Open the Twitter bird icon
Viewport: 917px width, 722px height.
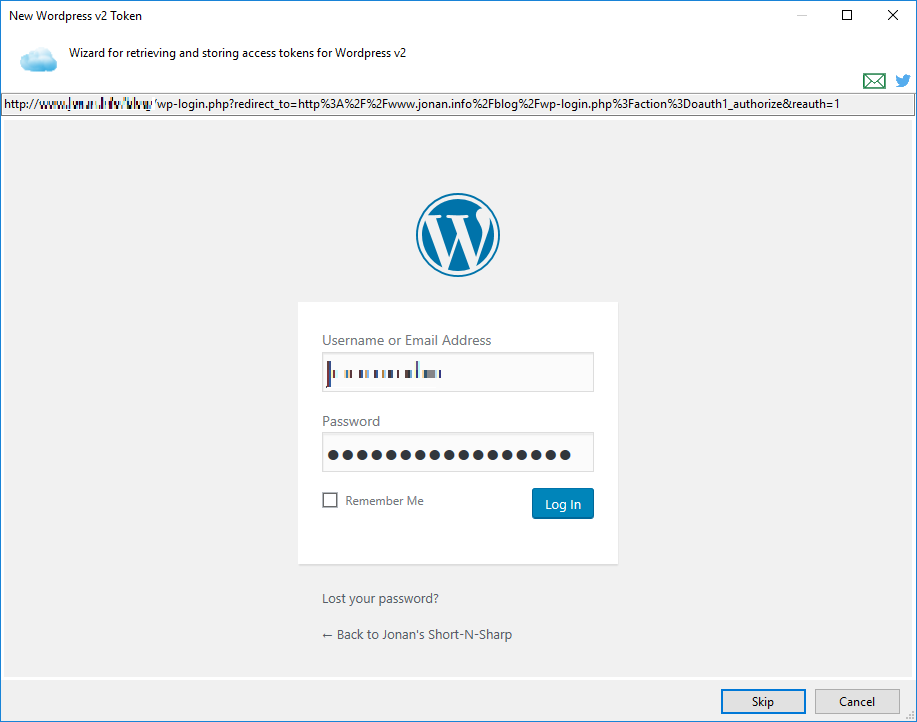[x=903, y=81]
